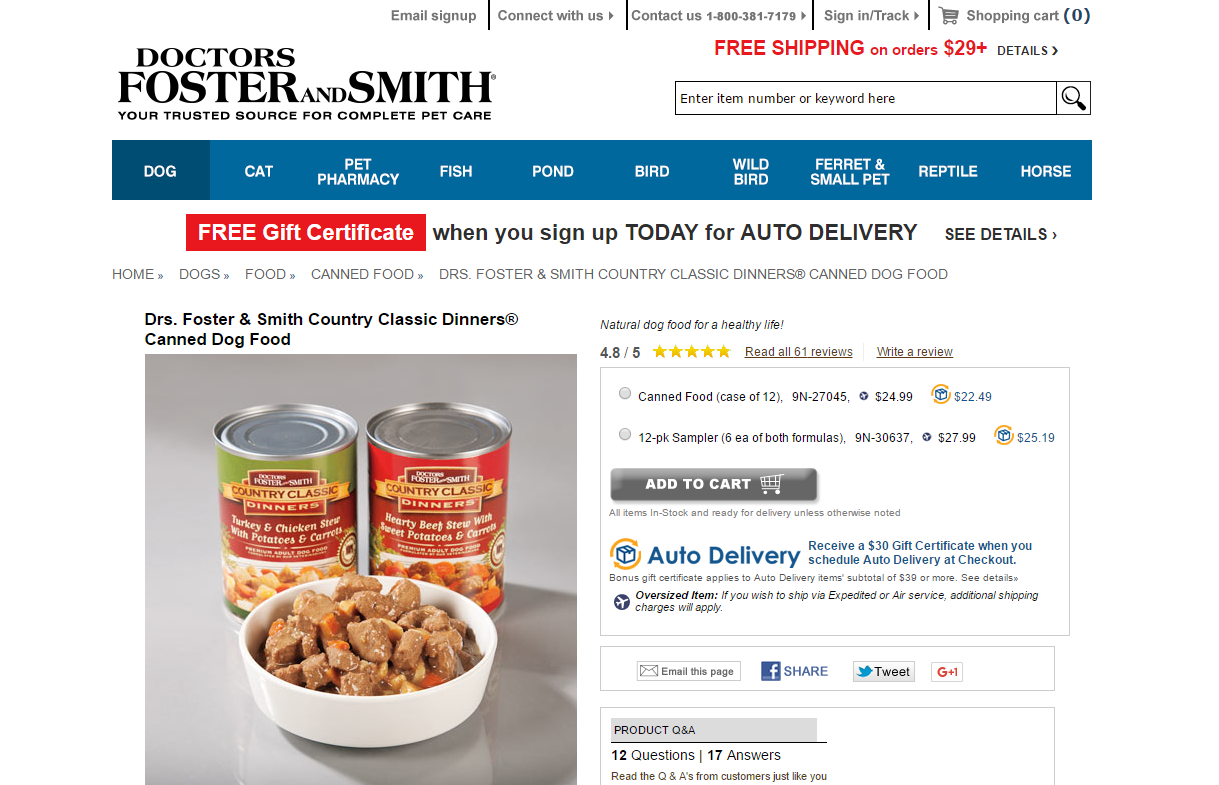
Task: Expand the Sign in/Track dropdown
Action: 872,15
